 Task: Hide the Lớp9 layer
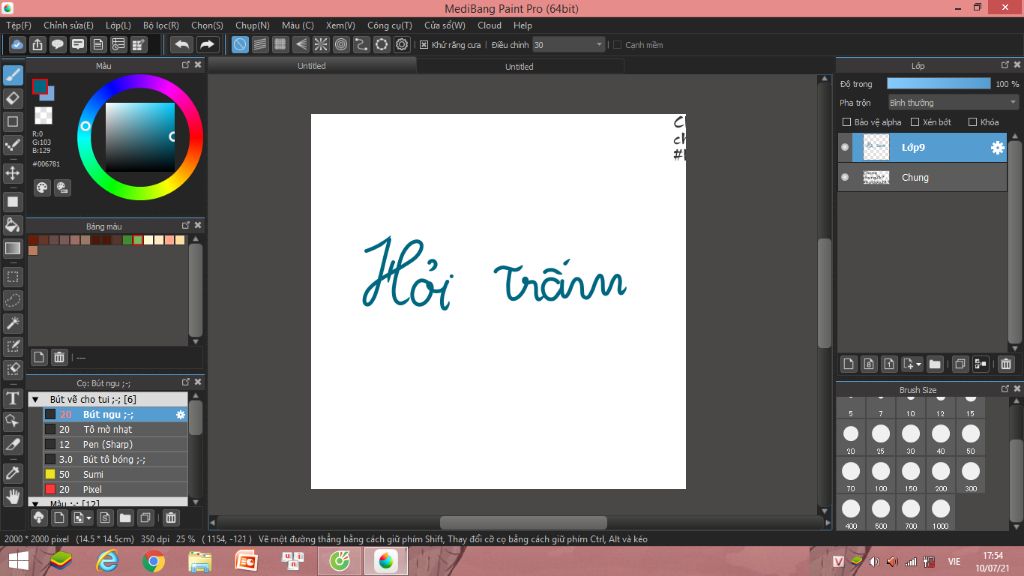845,148
